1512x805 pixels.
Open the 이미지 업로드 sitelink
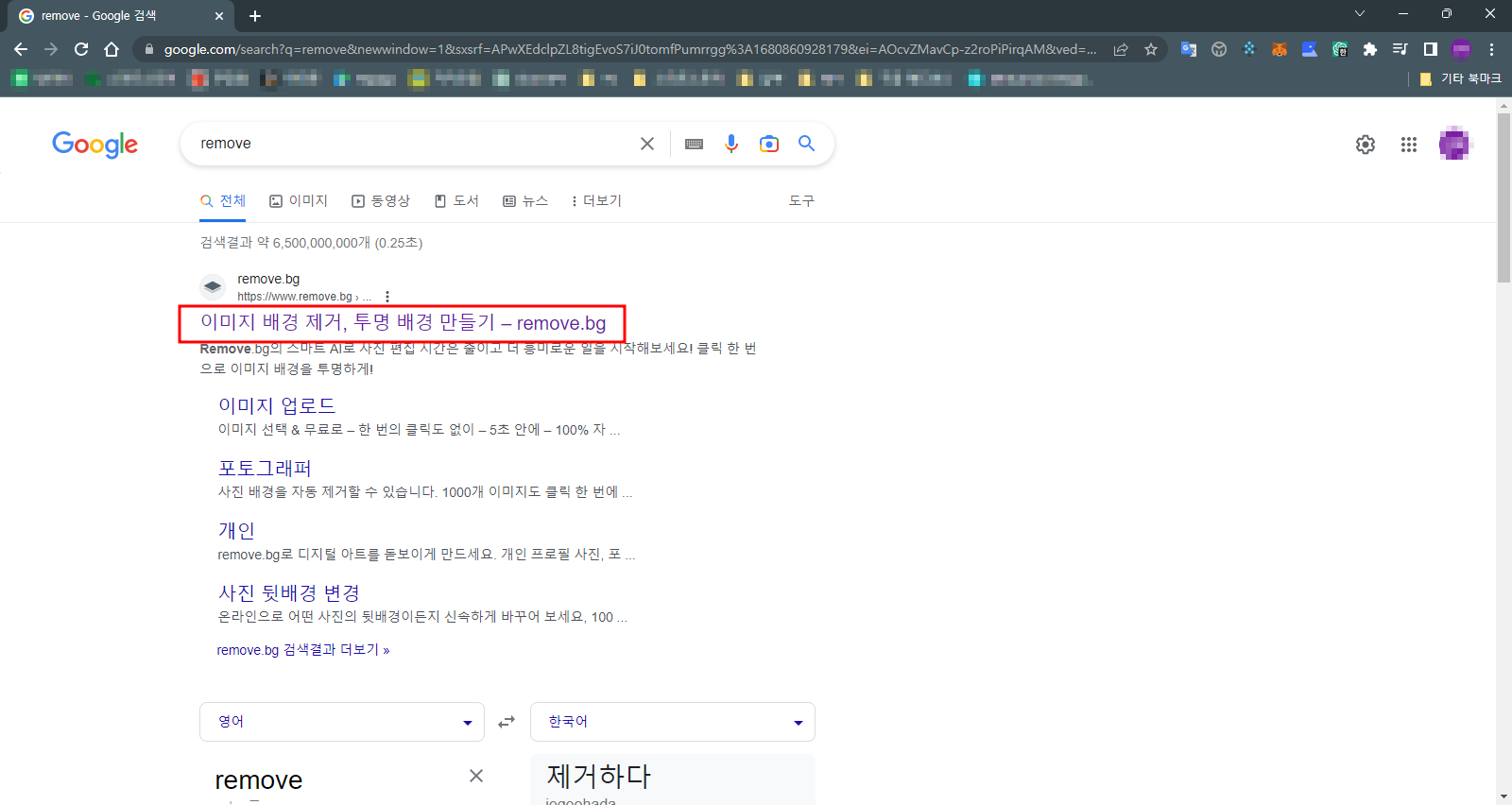click(277, 405)
